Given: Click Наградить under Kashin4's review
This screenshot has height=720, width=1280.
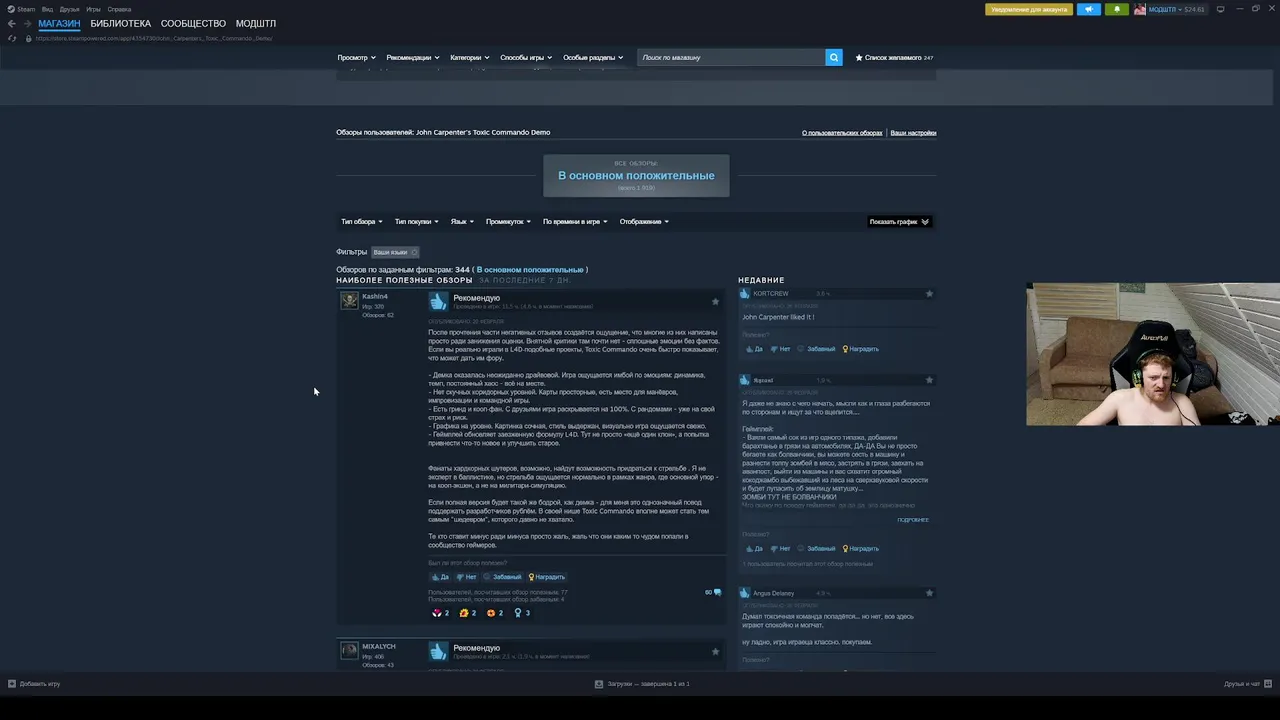Looking at the screenshot, I should [546, 577].
